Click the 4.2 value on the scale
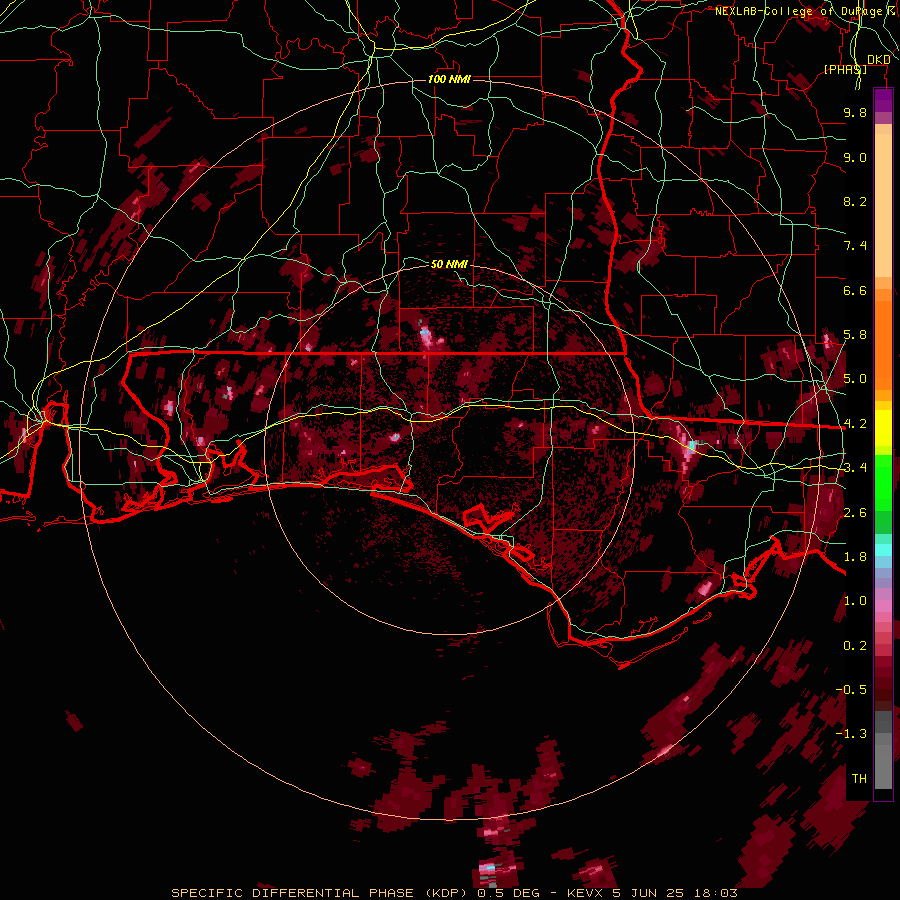The image size is (900, 900). coord(855,424)
